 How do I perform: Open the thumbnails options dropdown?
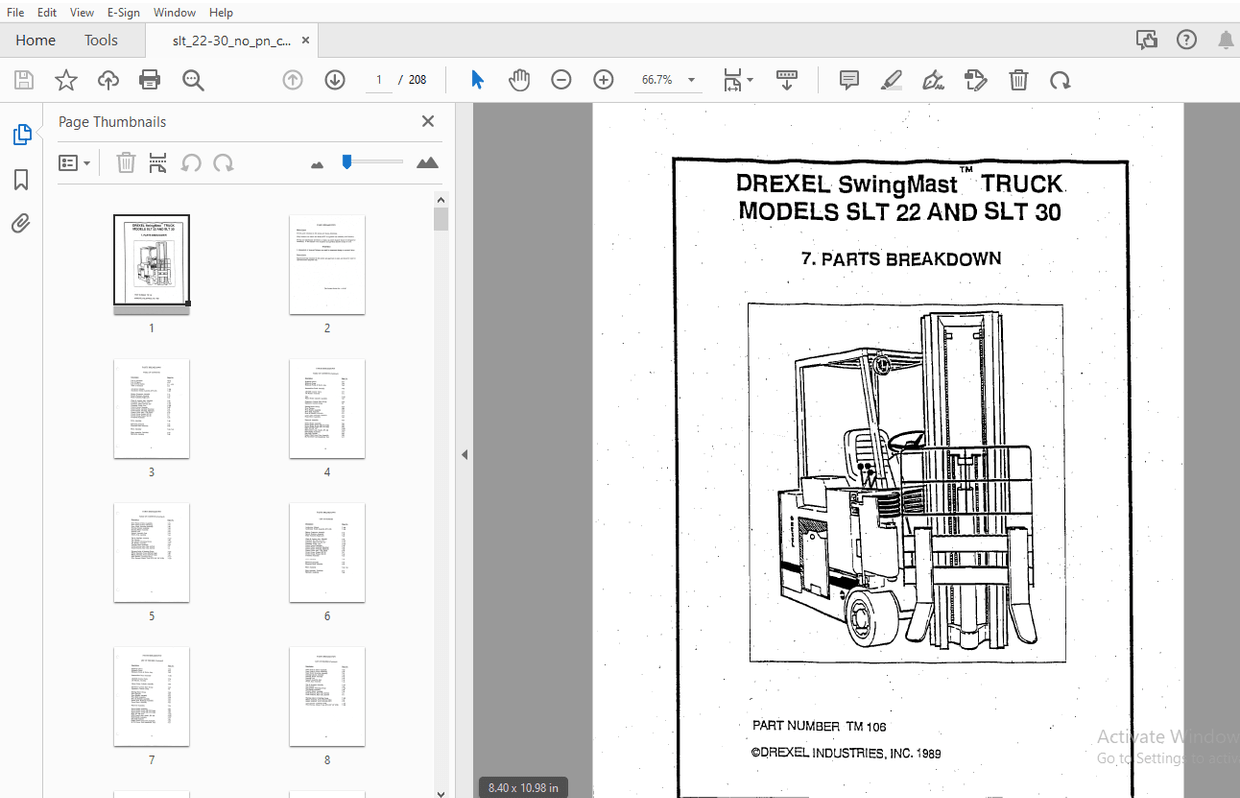tap(75, 162)
